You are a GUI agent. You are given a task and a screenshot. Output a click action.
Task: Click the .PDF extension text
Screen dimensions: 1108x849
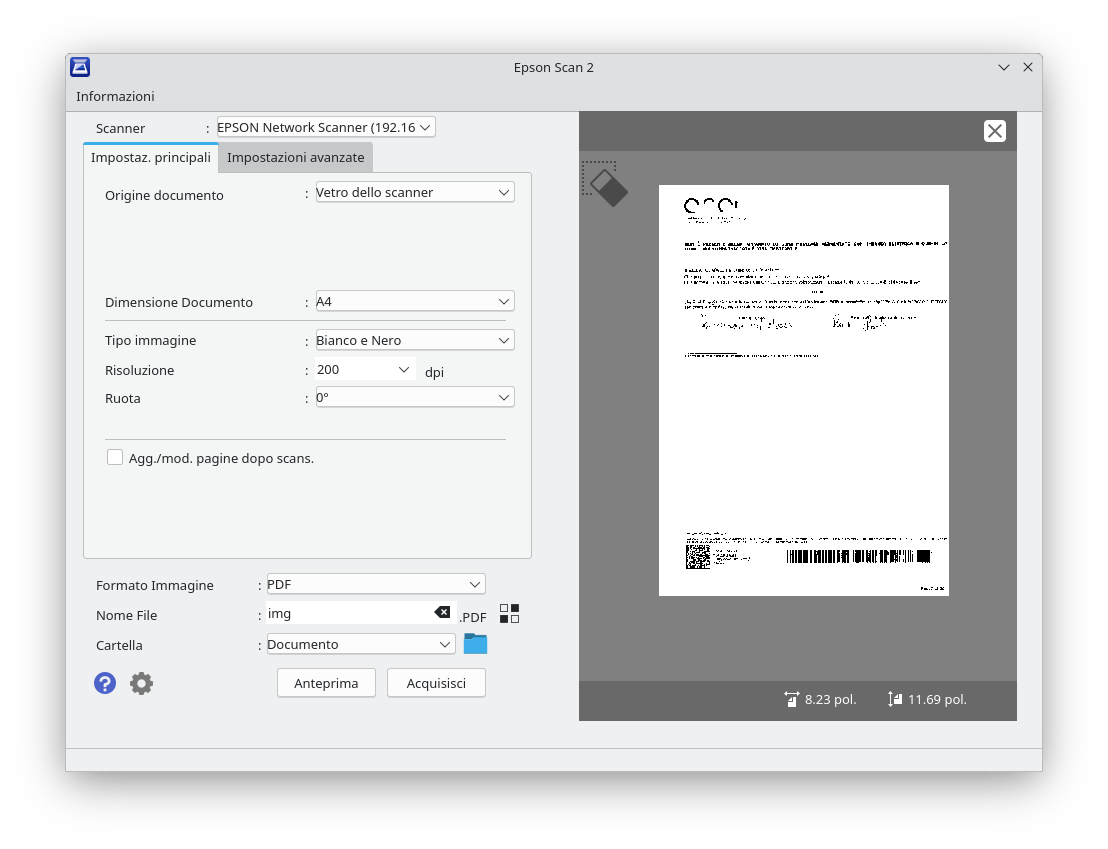click(473, 617)
